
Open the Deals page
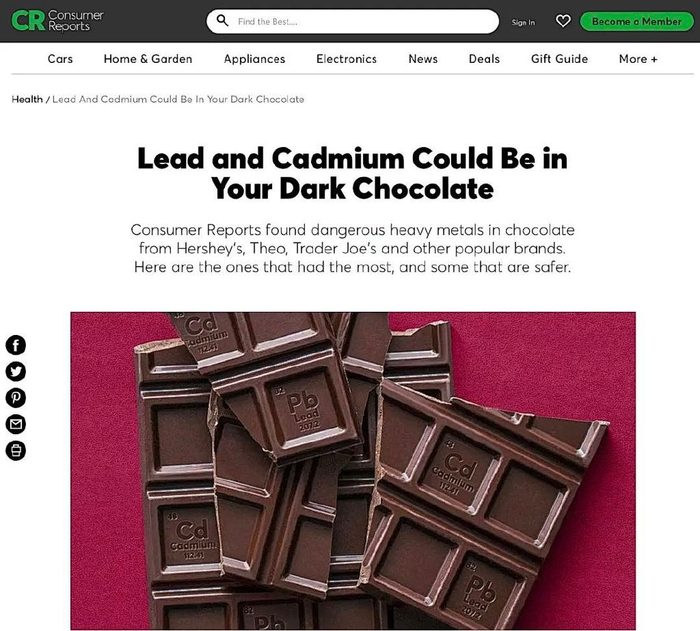[x=484, y=59]
